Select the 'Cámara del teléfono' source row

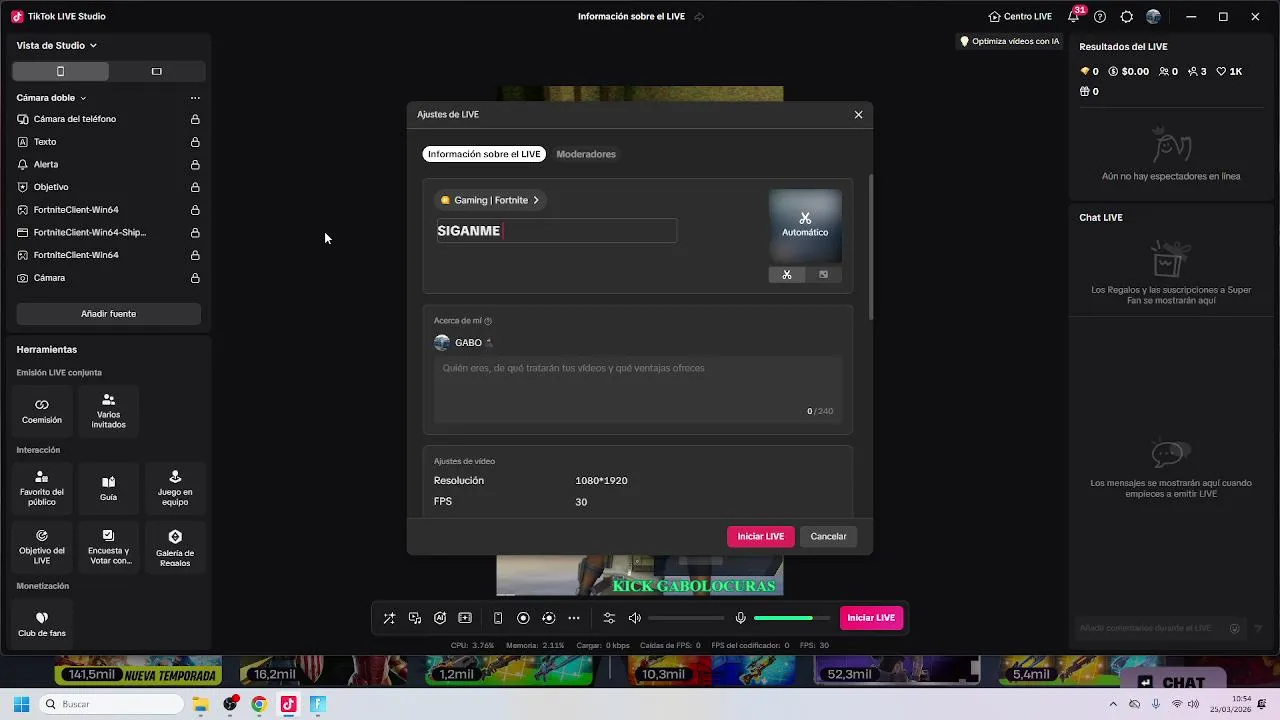[x=108, y=119]
